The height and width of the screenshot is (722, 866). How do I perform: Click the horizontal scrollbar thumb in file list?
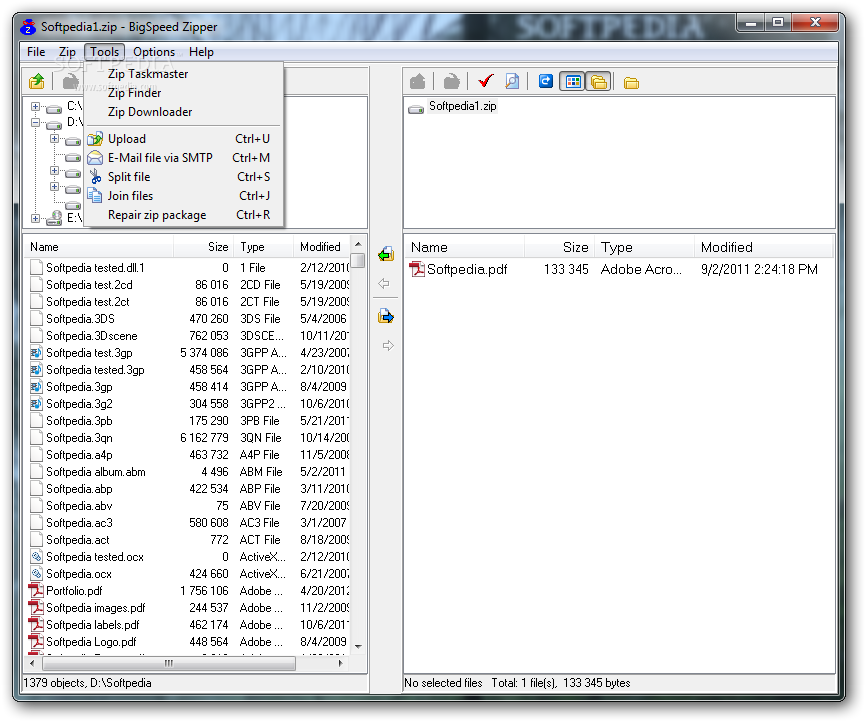coord(169,663)
